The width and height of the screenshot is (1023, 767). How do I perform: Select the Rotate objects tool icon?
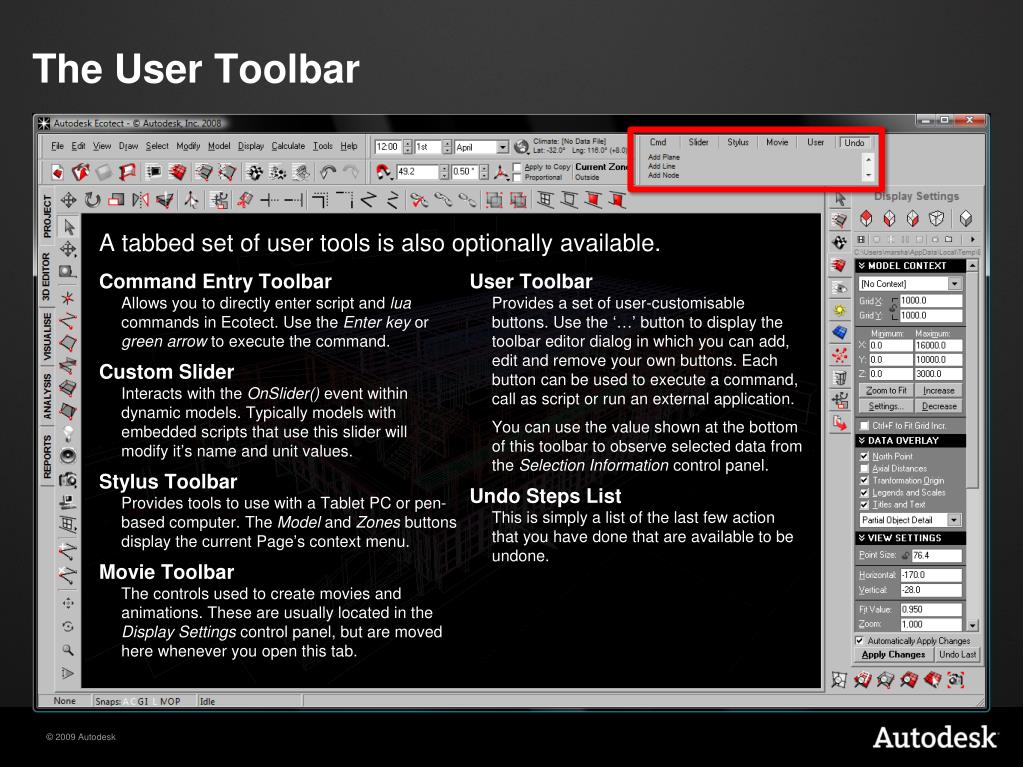(93, 200)
